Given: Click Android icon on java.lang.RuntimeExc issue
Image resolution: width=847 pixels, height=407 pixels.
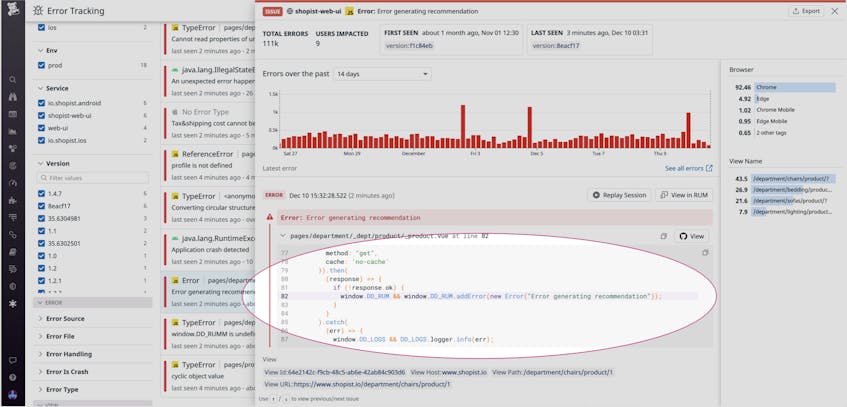Looking at the screenshot, I should coord(174,238).
